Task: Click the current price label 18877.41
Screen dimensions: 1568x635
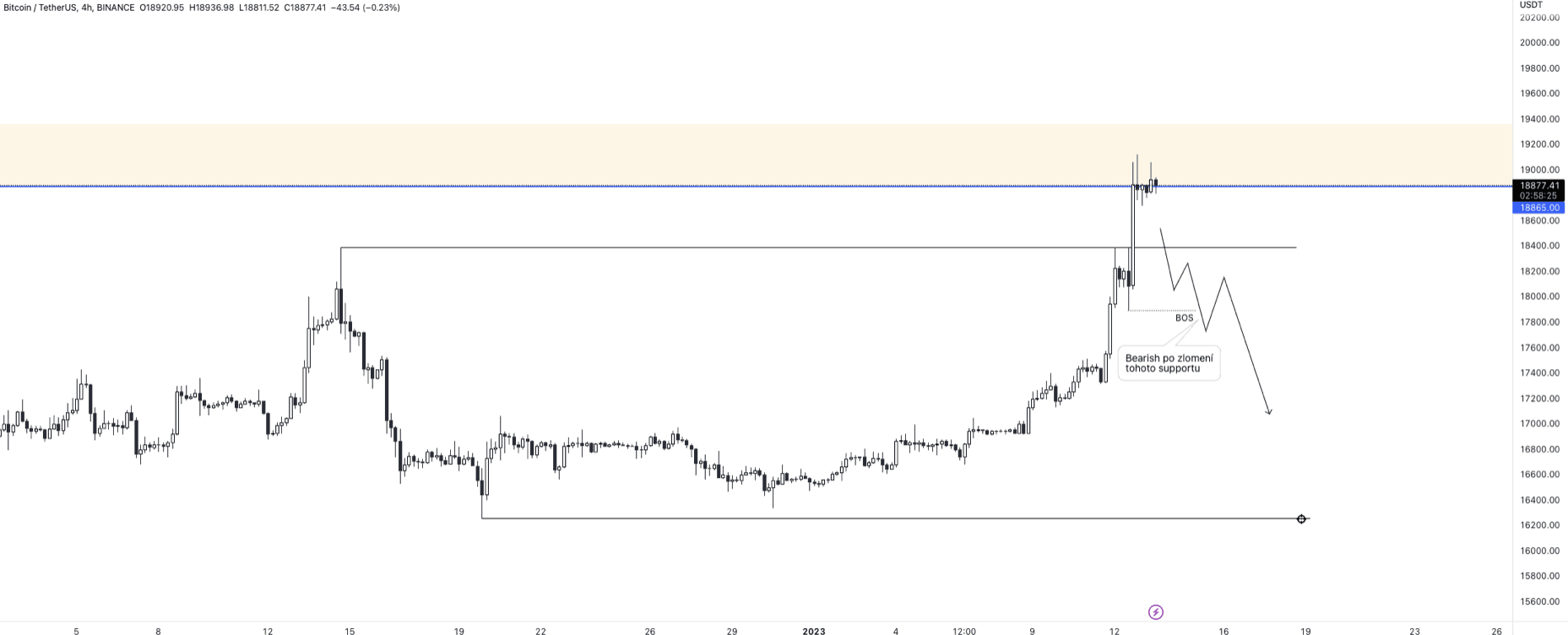Action: click(1539, 186)
